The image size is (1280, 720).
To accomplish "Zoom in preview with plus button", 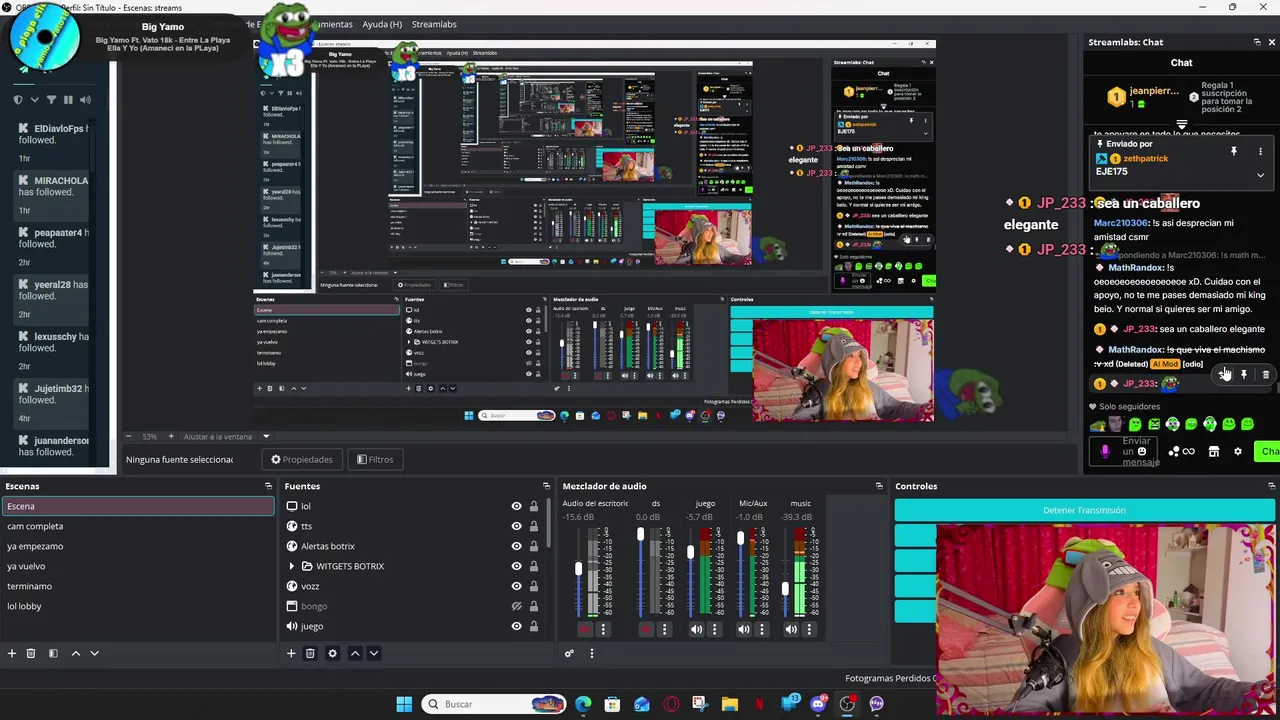I will point(170,436).
